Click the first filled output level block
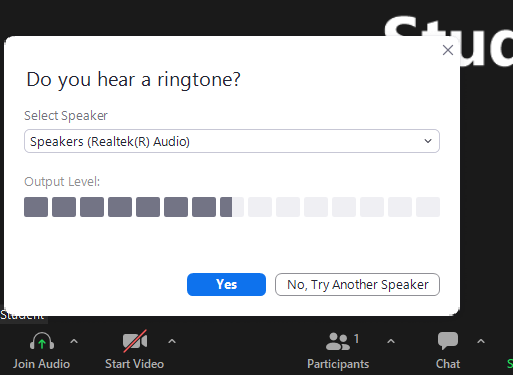 (x=36, y=207)
